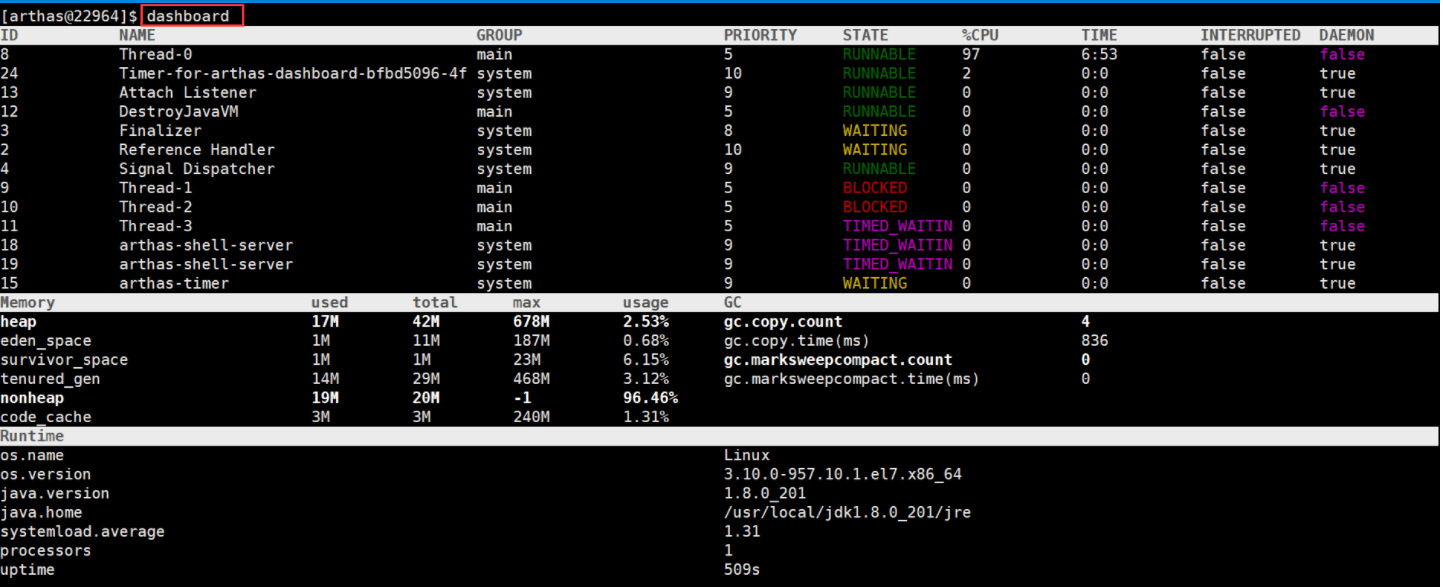Click the tenured_gen row label
The image size is (1443, 587).
(x=51, y=378)
